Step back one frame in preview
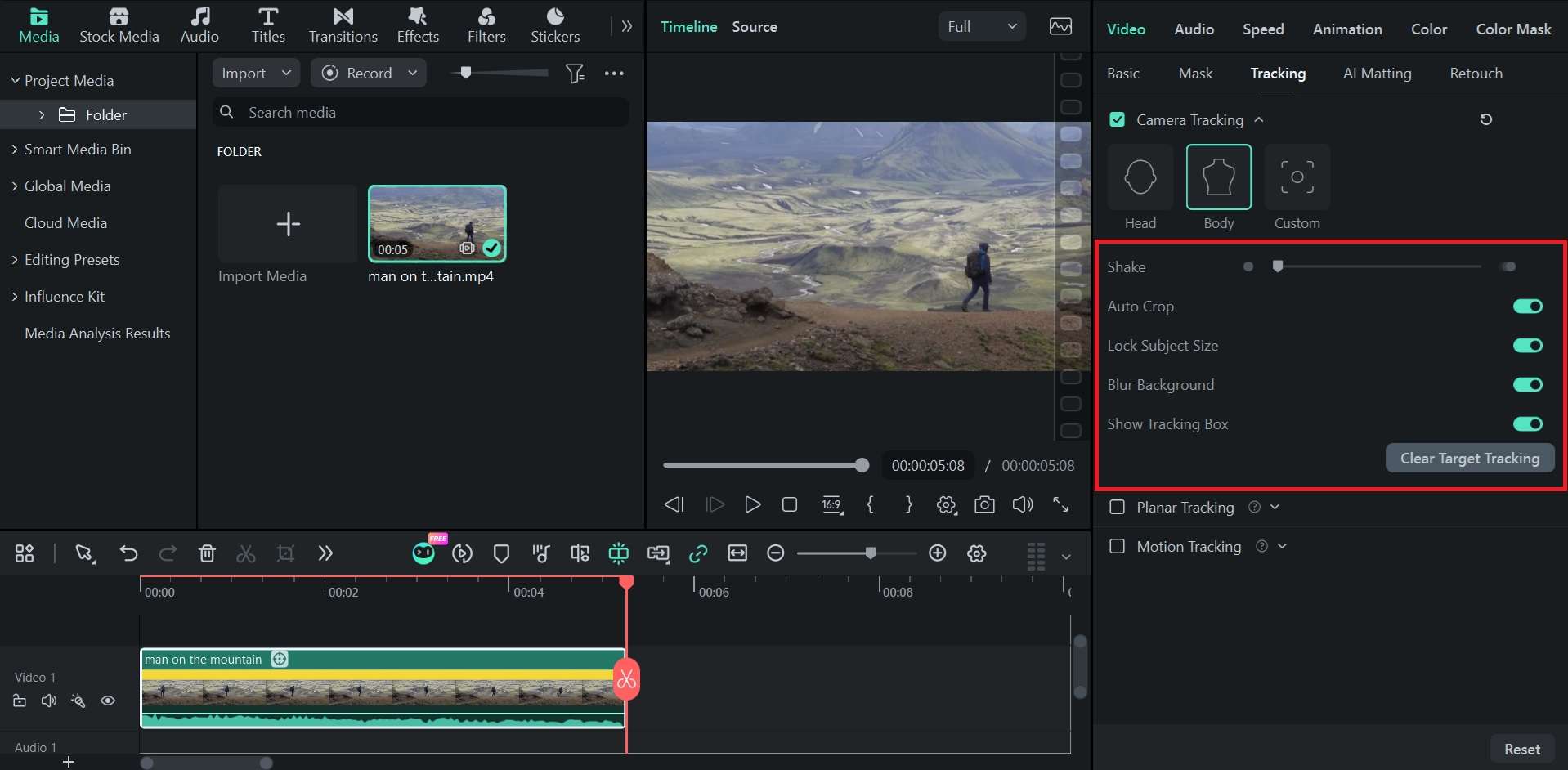The width and height of the screenshot is (1568, 770). [x=674, y=504]
